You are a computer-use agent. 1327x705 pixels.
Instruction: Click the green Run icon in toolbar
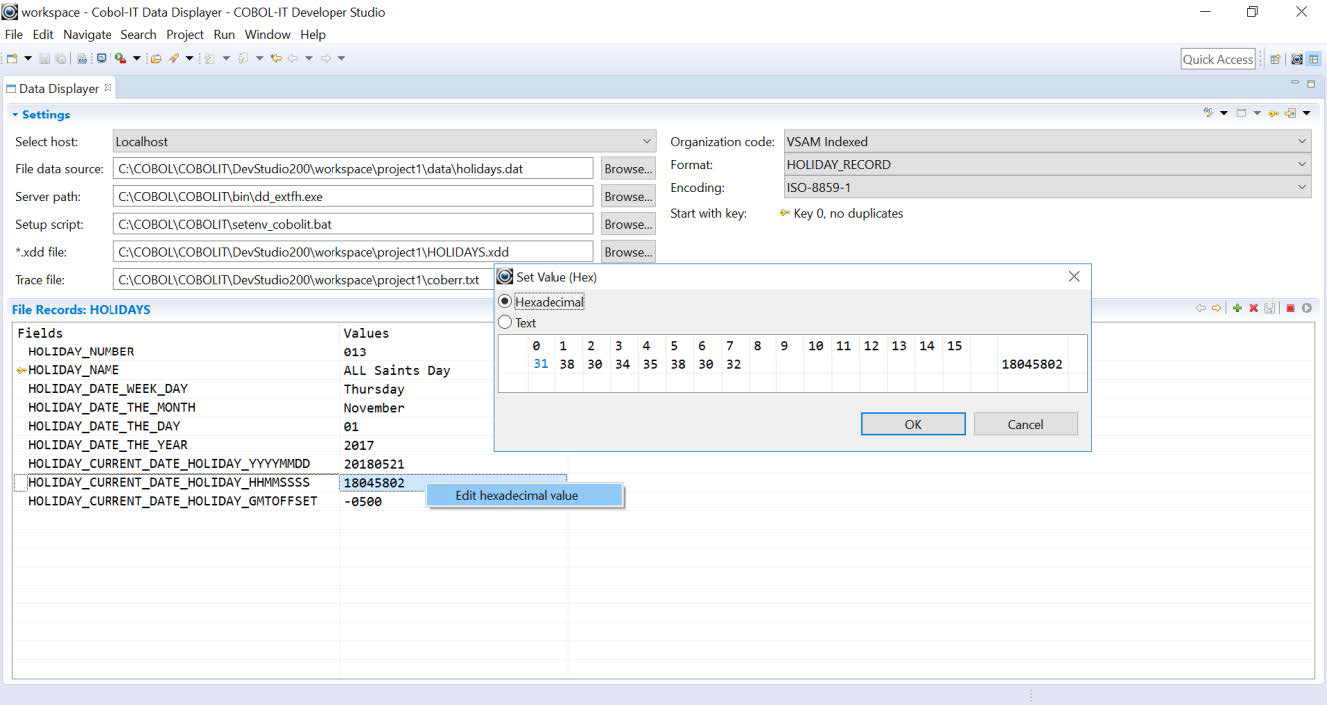coord(120,57)
